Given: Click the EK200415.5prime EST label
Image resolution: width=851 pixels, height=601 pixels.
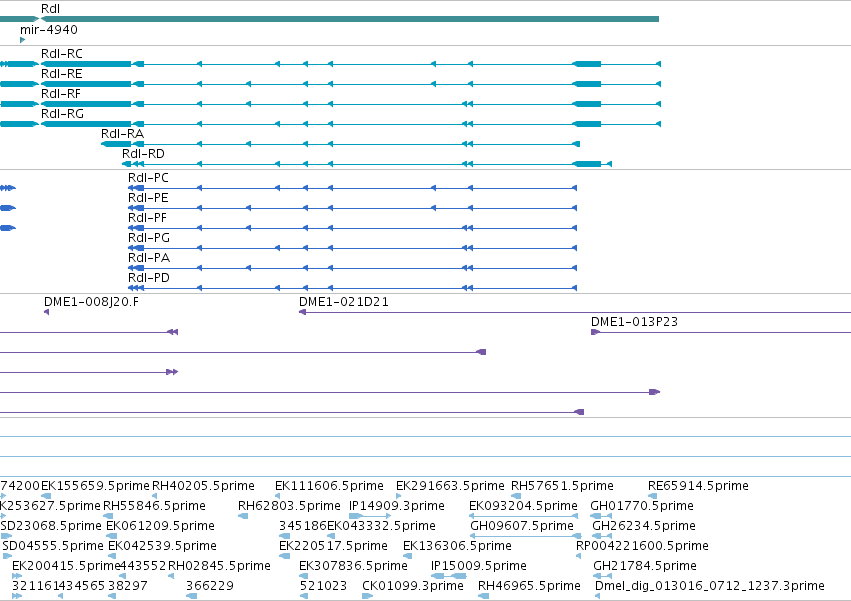Looking at the screenshot, I should click(66, 566).
